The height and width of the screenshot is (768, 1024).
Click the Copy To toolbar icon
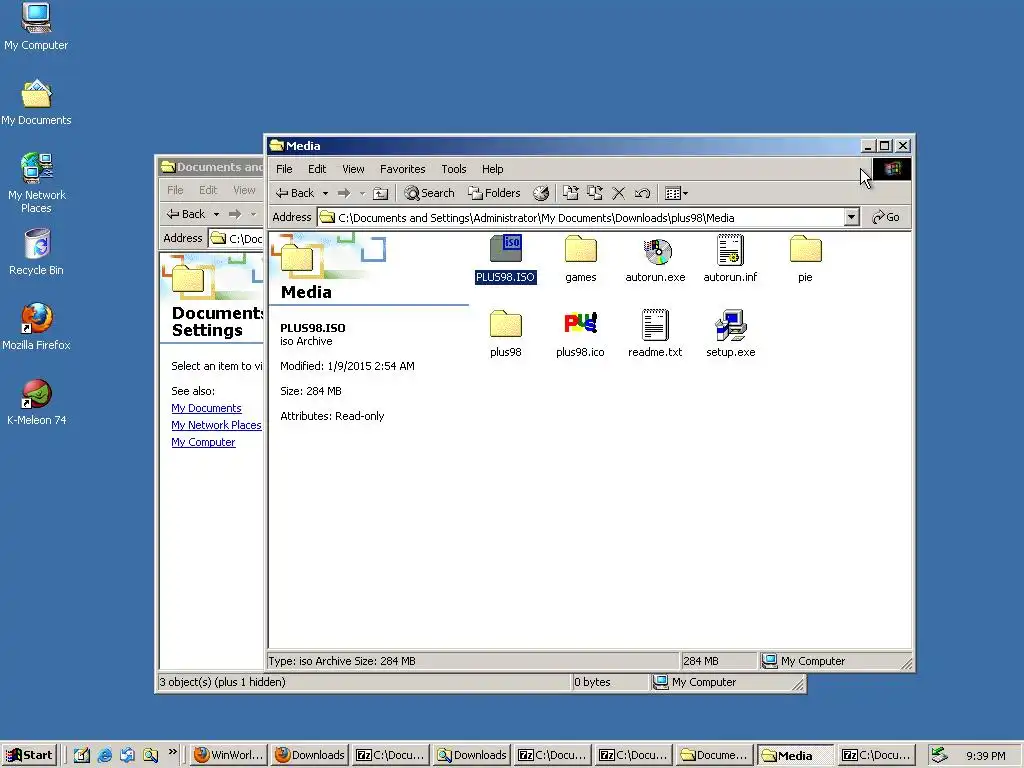(x=594, y=193)
